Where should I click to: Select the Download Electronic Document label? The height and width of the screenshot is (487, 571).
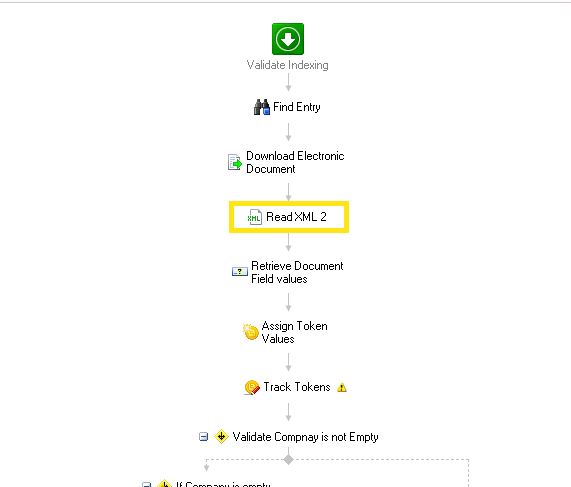click(295, 162)
